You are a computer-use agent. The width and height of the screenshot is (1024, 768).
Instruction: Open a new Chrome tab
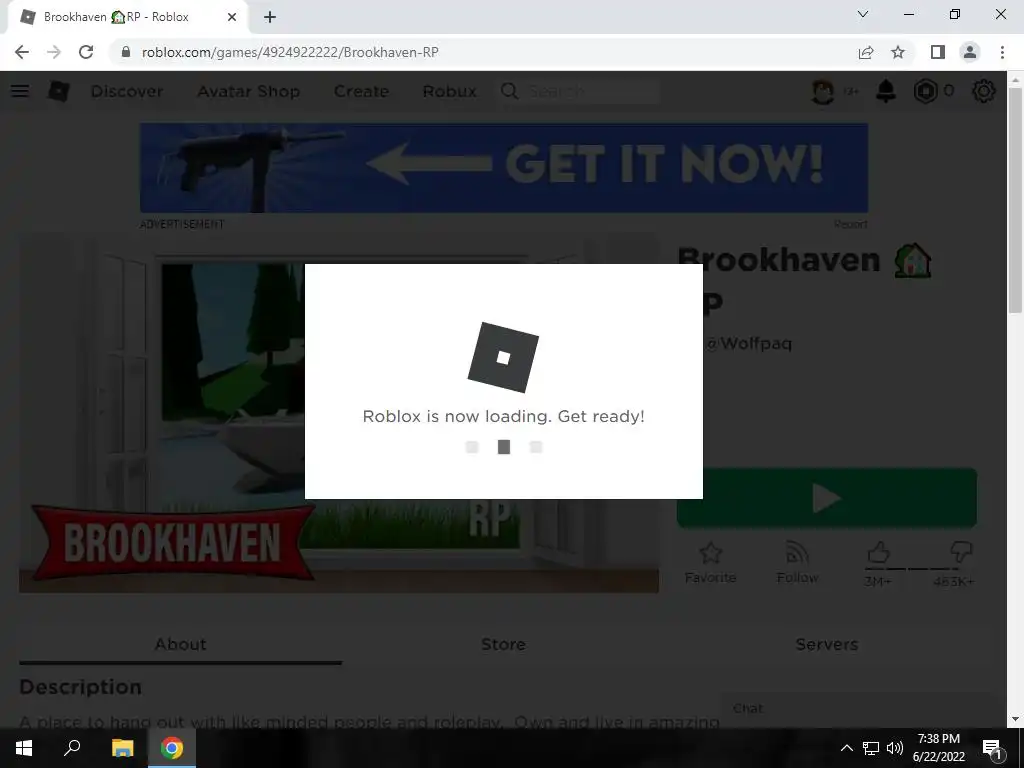[x=270, y=17]
